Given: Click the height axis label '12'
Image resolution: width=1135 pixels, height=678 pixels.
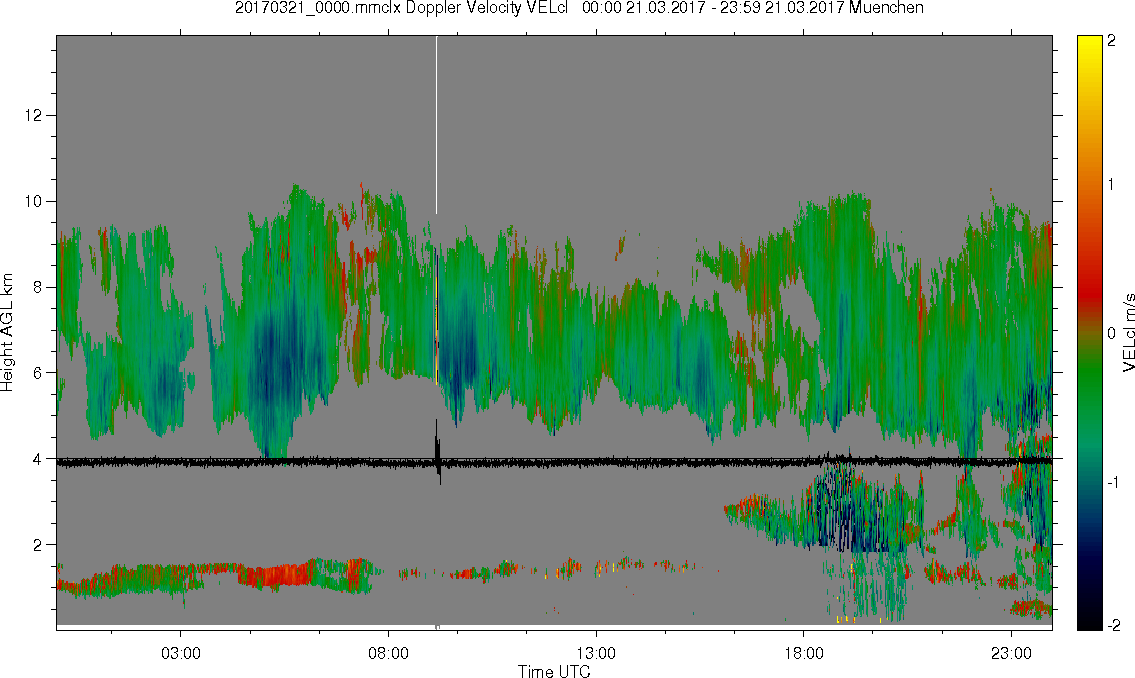Looking at the screenshot, I should click(33, 116).
